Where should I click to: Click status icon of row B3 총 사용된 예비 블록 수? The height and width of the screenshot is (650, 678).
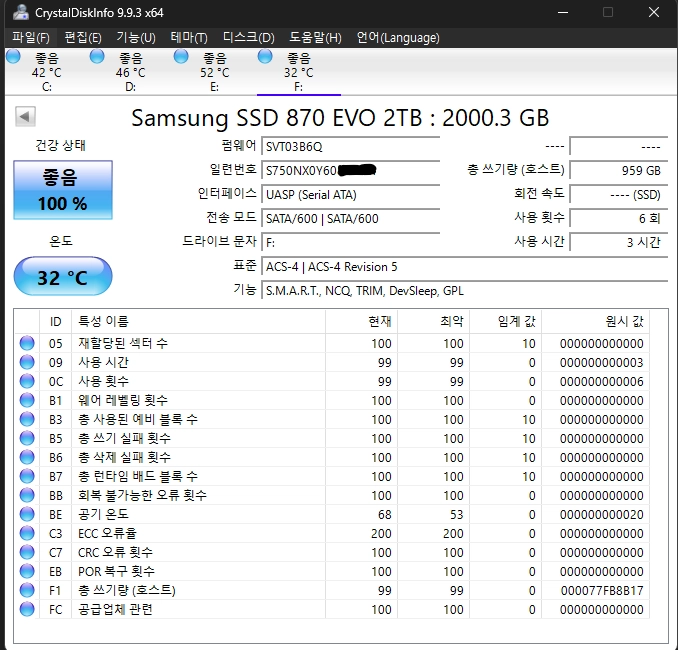27,419
